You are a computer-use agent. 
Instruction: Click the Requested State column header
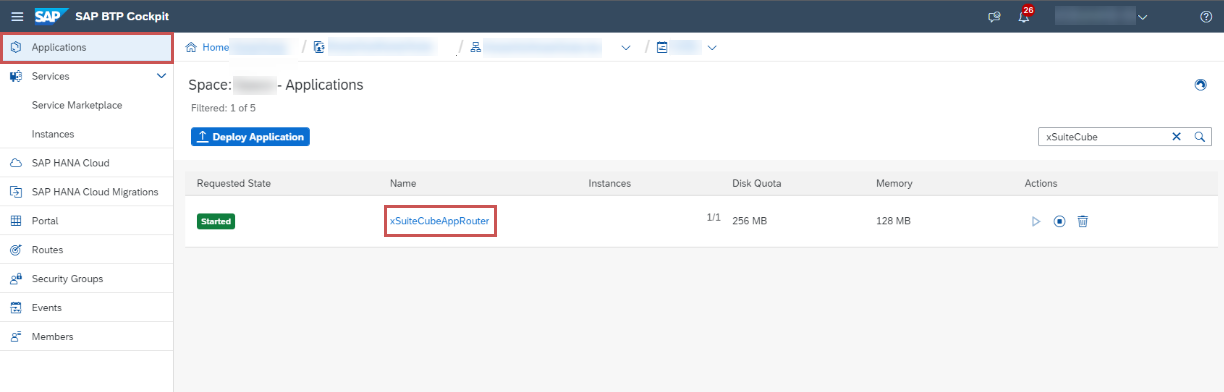click(x=234, y=183)
